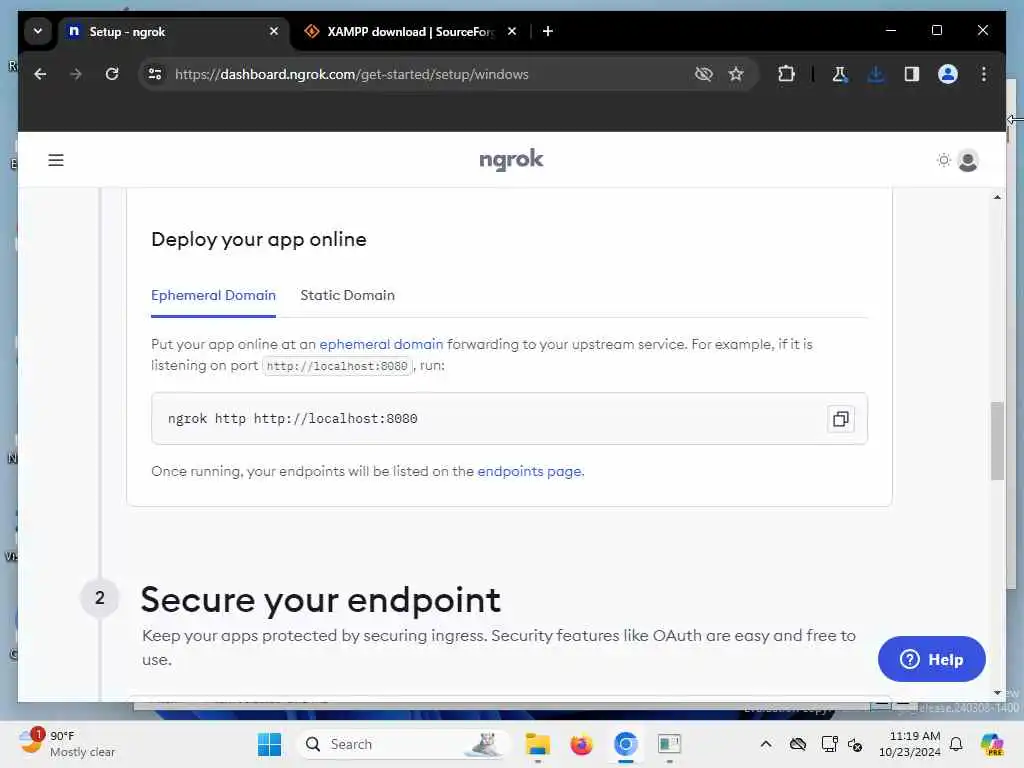Click the Copilot preview taskbar icon
The image size is (1024, 768).
point(992,744)
